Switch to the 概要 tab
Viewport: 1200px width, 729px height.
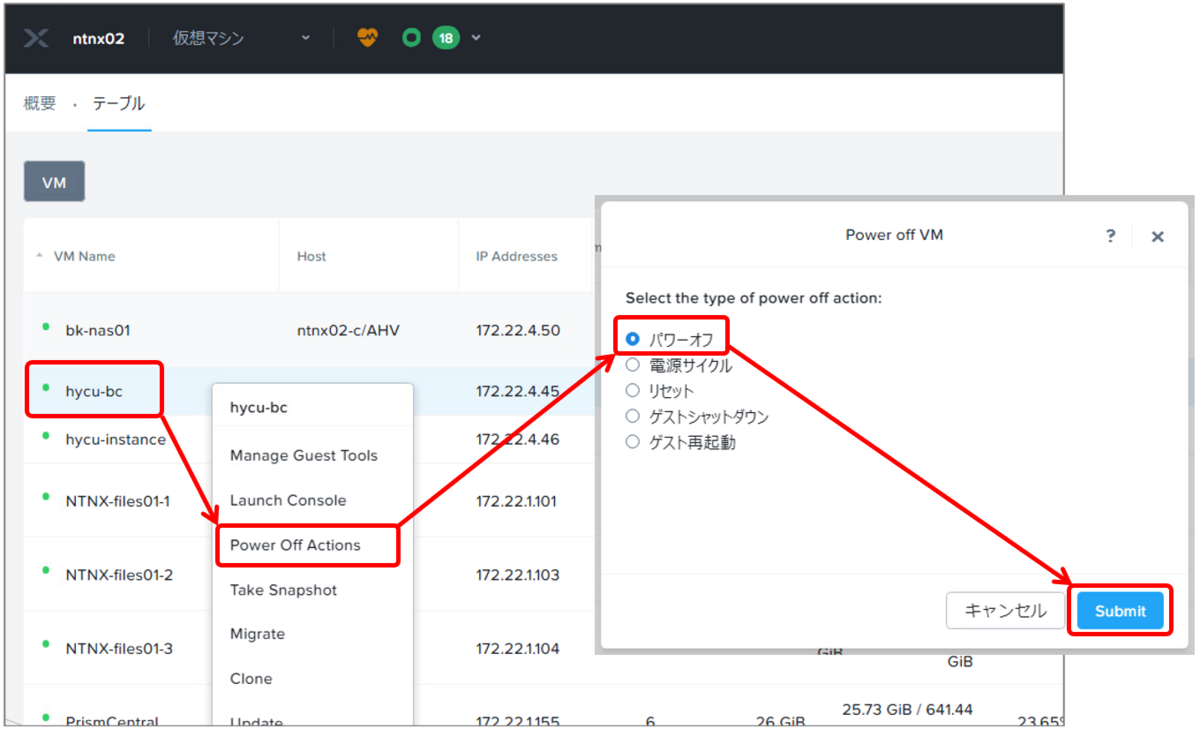coord(40,103)
